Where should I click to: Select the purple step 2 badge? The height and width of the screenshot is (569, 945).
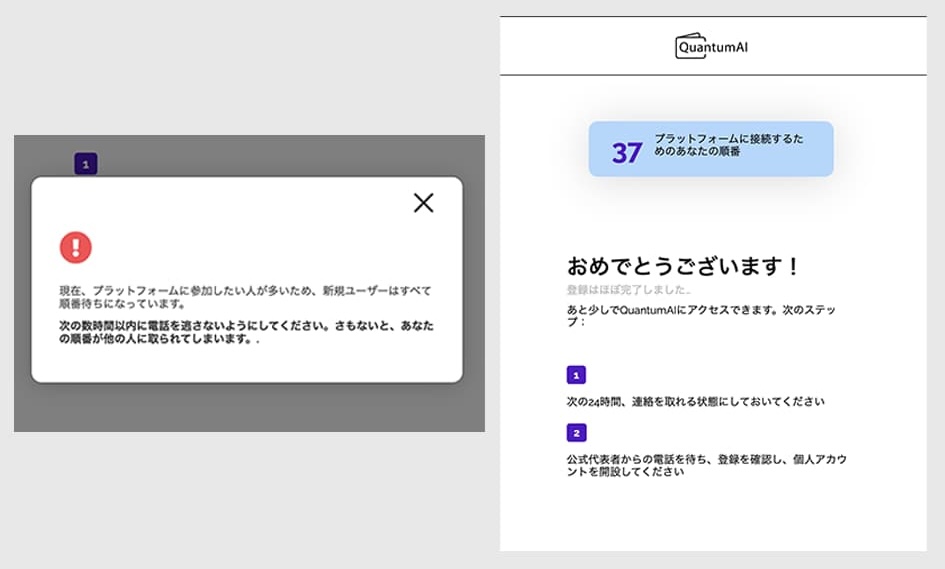[x=576, y=433]
